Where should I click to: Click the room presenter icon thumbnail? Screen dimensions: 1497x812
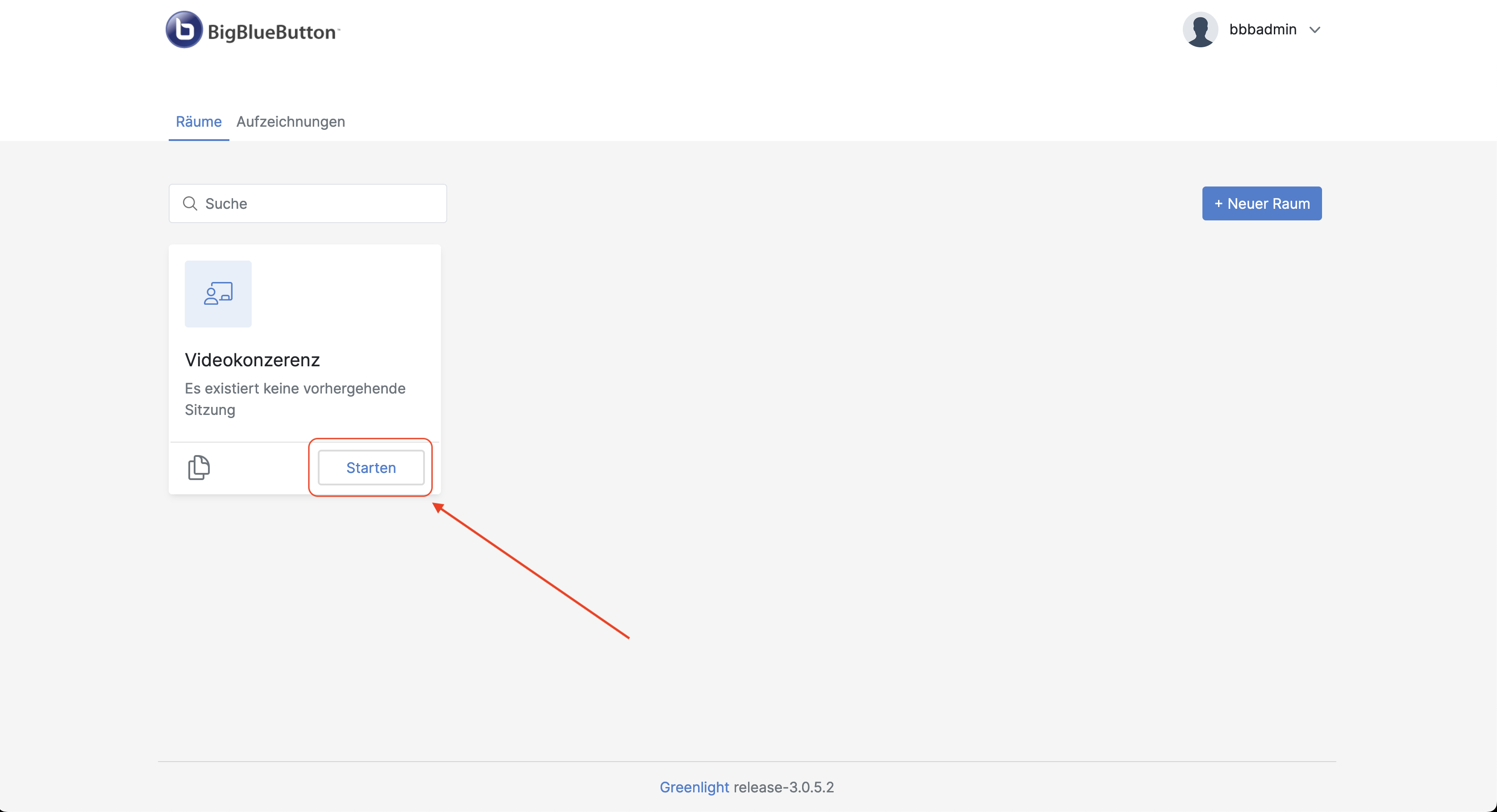tap(218, 294)
